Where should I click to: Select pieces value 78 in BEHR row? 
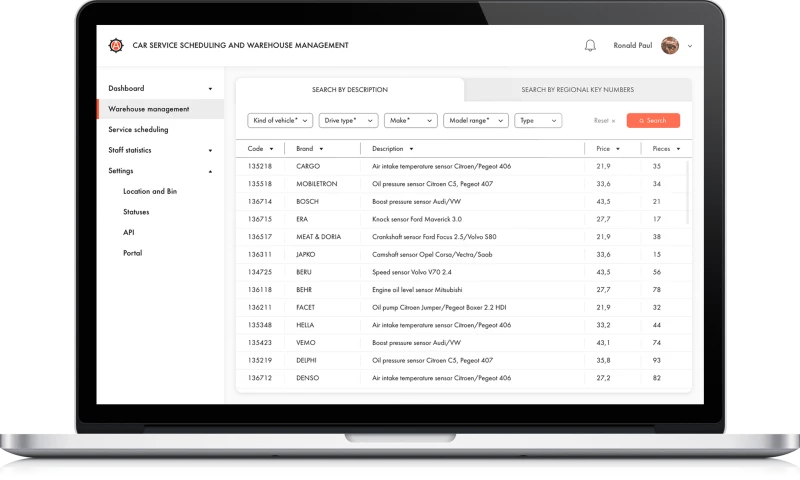(657, 290)
